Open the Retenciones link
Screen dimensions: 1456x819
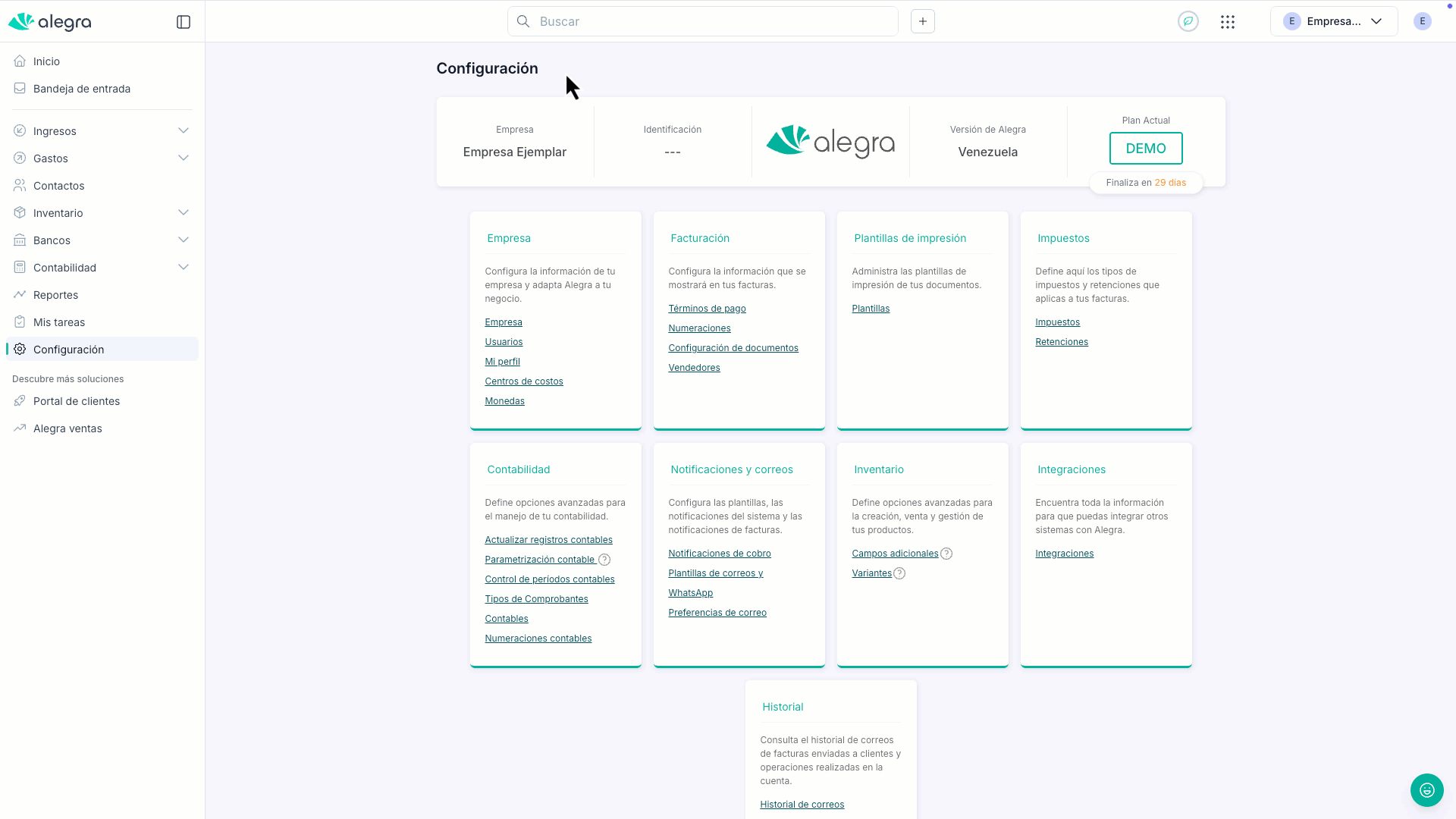click(x=1062, y=342)
